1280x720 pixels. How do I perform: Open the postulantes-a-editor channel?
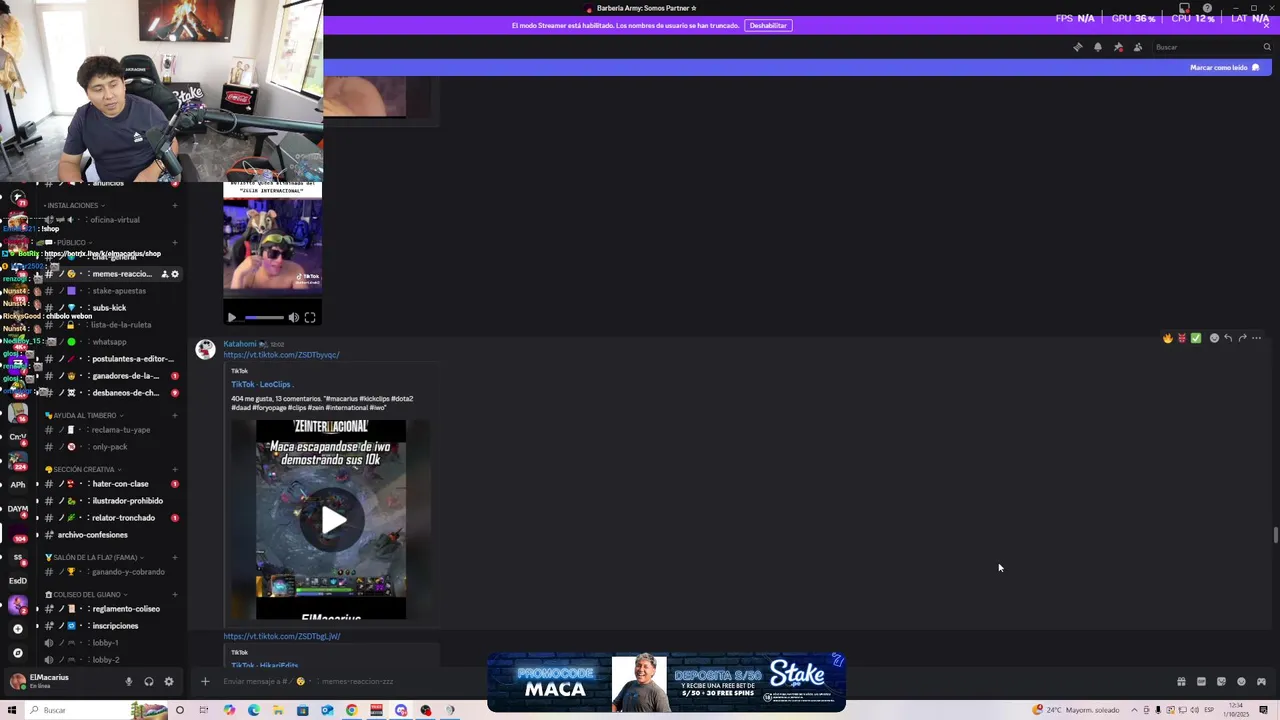[112, 359]
